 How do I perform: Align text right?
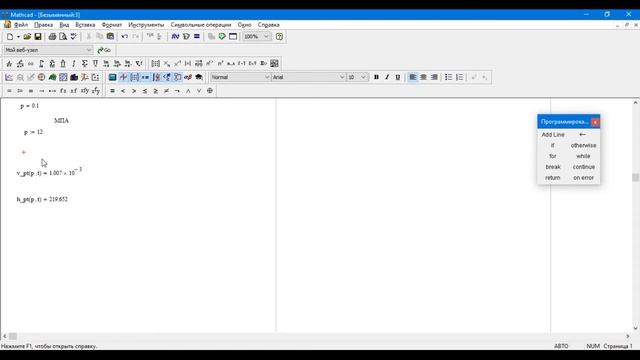pyautogui.click(x=434, y=77)
